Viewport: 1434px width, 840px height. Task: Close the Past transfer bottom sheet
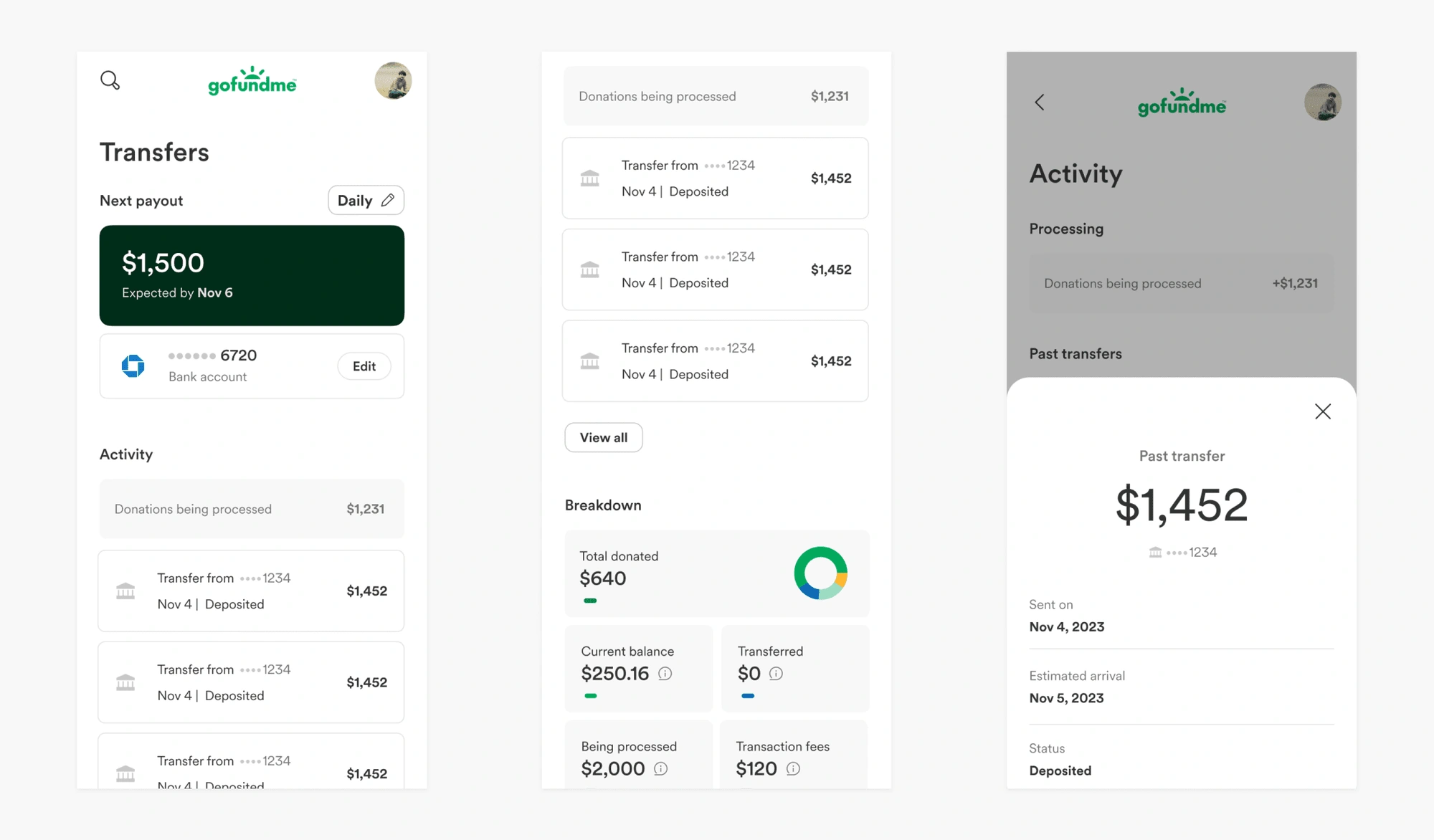(1323, 411)
